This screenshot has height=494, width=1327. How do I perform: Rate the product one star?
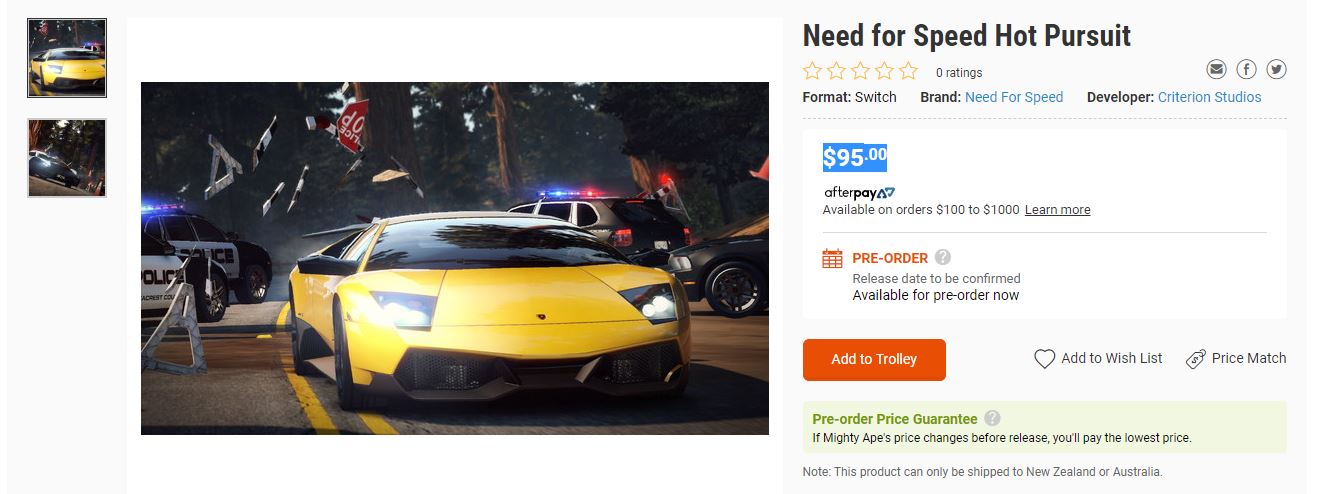point(812,71)
